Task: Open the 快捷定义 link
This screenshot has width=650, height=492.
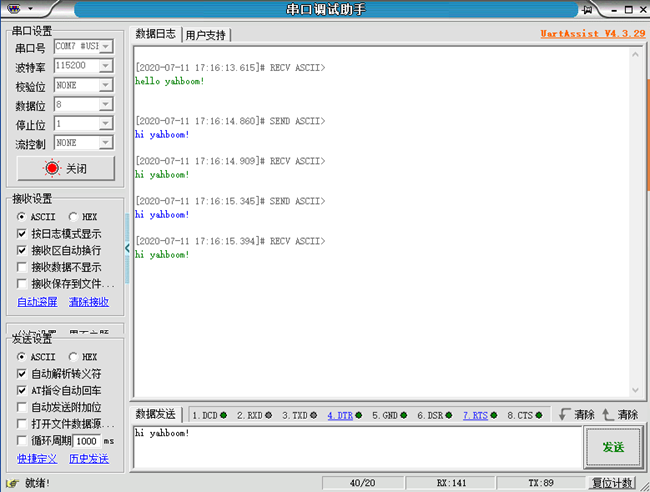Action: (37, 459)
